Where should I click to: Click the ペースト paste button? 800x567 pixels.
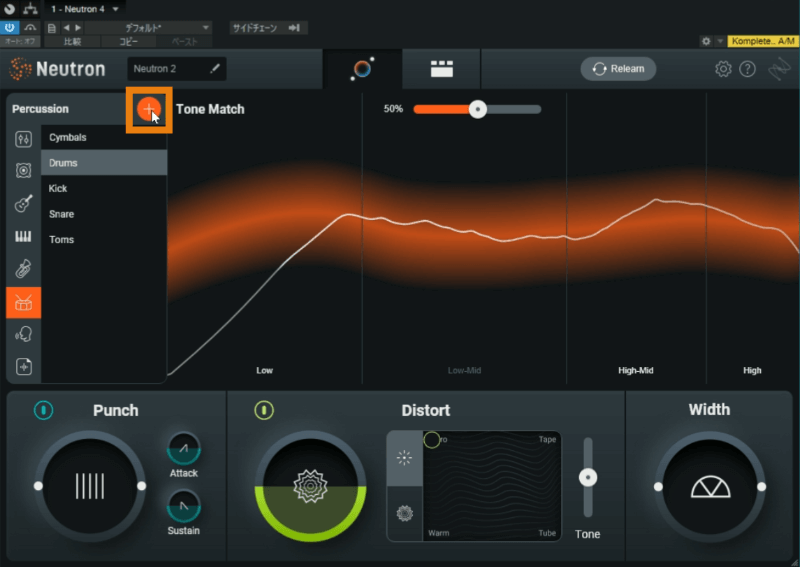184,42
